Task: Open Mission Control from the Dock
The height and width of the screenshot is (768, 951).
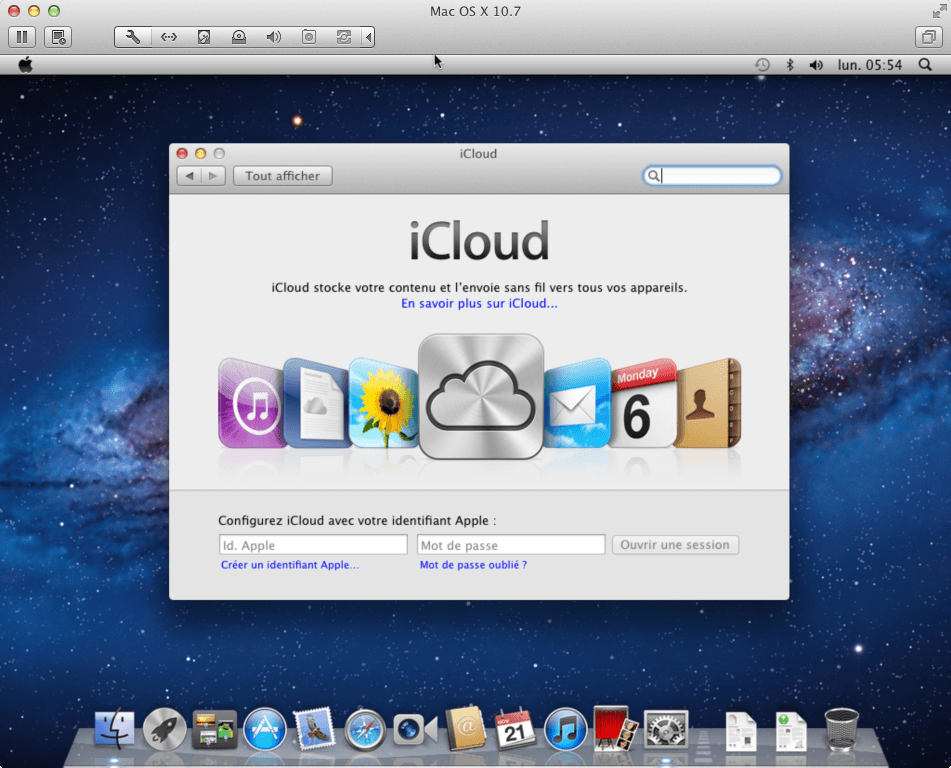Action: (x=215, y=729)
